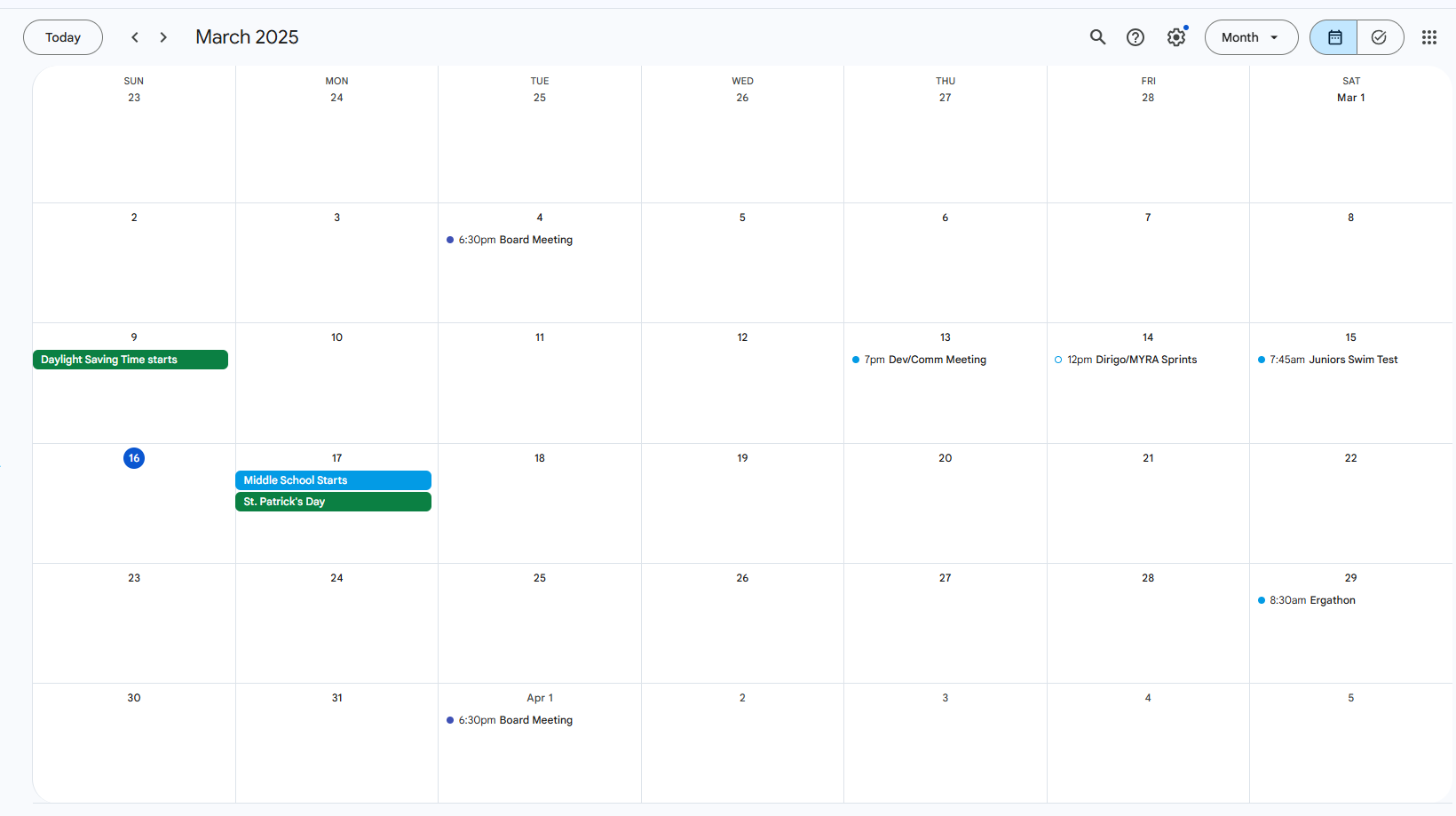Switch to Calendar view toggle

coord(1333,37)
